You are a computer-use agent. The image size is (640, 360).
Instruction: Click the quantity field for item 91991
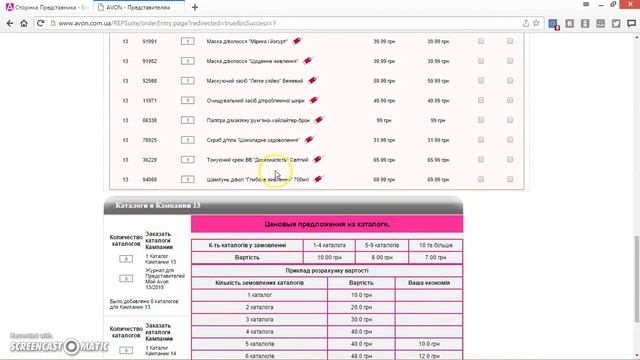coord(188,41)
